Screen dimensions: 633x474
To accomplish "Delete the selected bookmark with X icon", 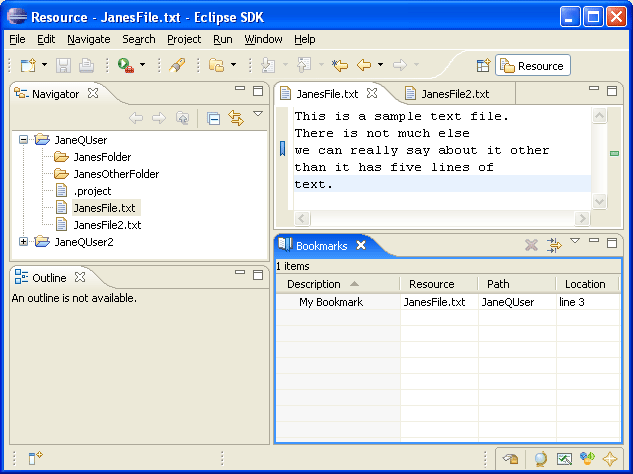I will coord(531,245).
